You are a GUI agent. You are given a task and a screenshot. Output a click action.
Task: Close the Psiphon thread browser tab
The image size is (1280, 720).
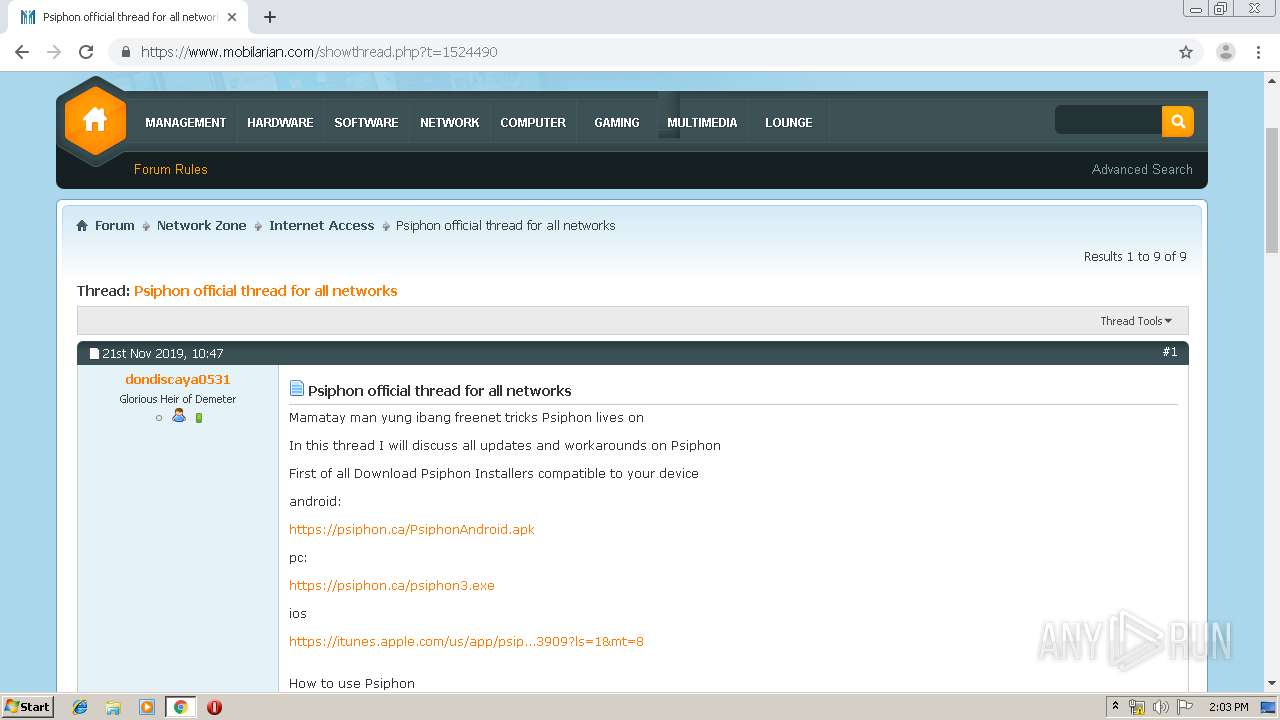pyautogui.click(x=232, y=17)
